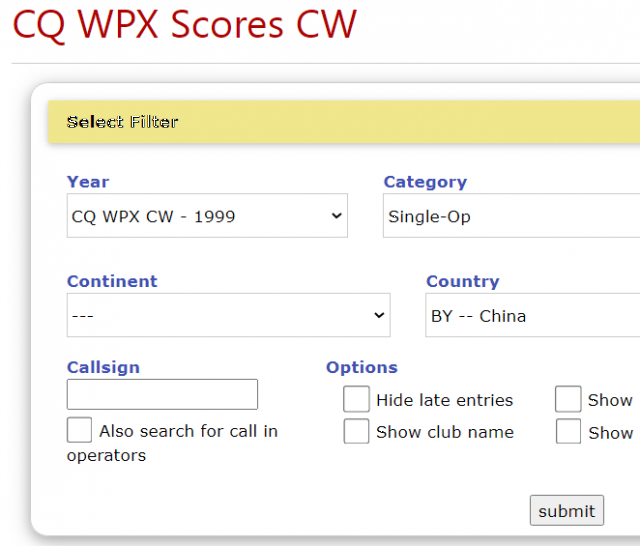Toggle the Show checkbox right of Hide late entries
Image resolution: width=640 pixels, height=546 pixels.
pos(568,399)
